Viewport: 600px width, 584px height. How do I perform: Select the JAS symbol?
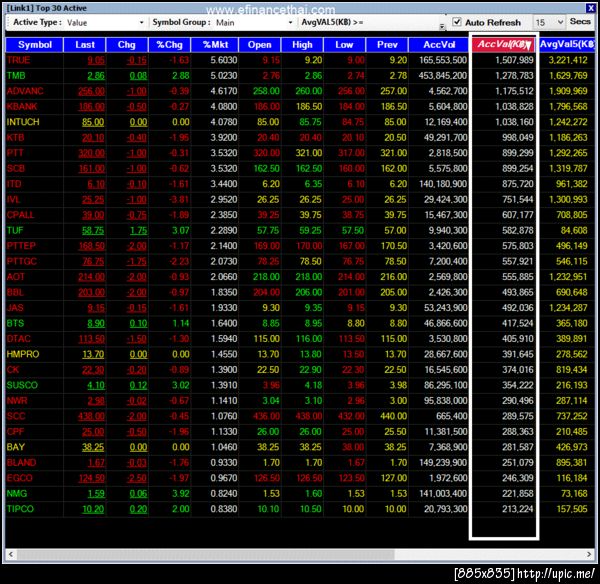coord(15,308)
